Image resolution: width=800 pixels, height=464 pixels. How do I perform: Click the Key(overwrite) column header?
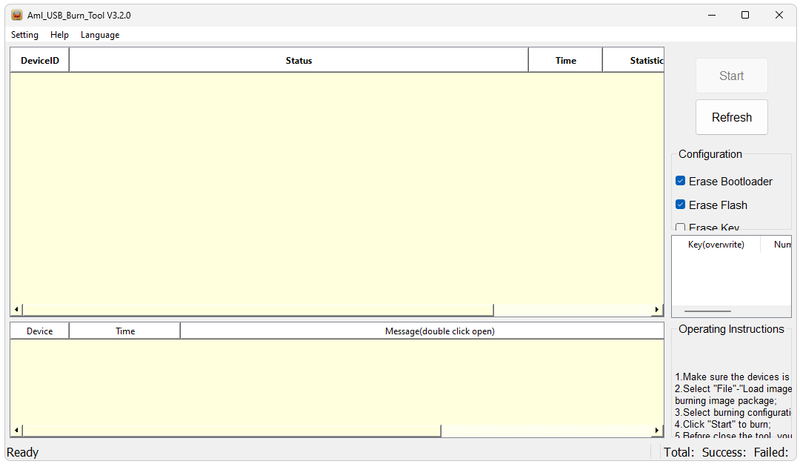tap(716, 245)
